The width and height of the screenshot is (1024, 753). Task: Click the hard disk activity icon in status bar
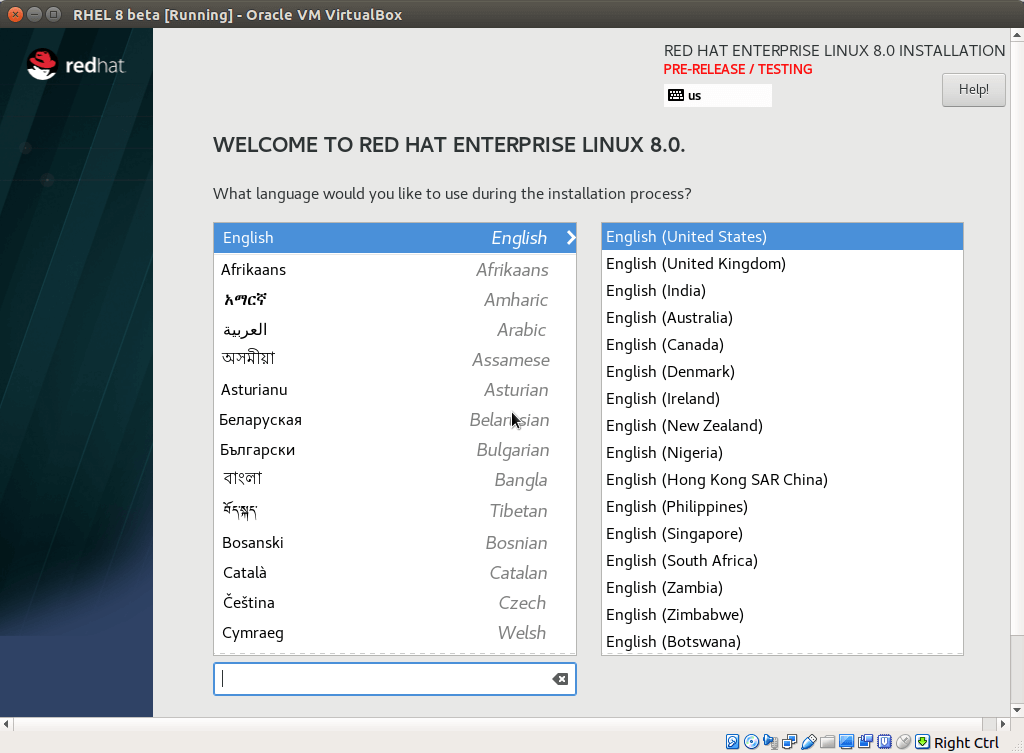click(x=733, y=742)
